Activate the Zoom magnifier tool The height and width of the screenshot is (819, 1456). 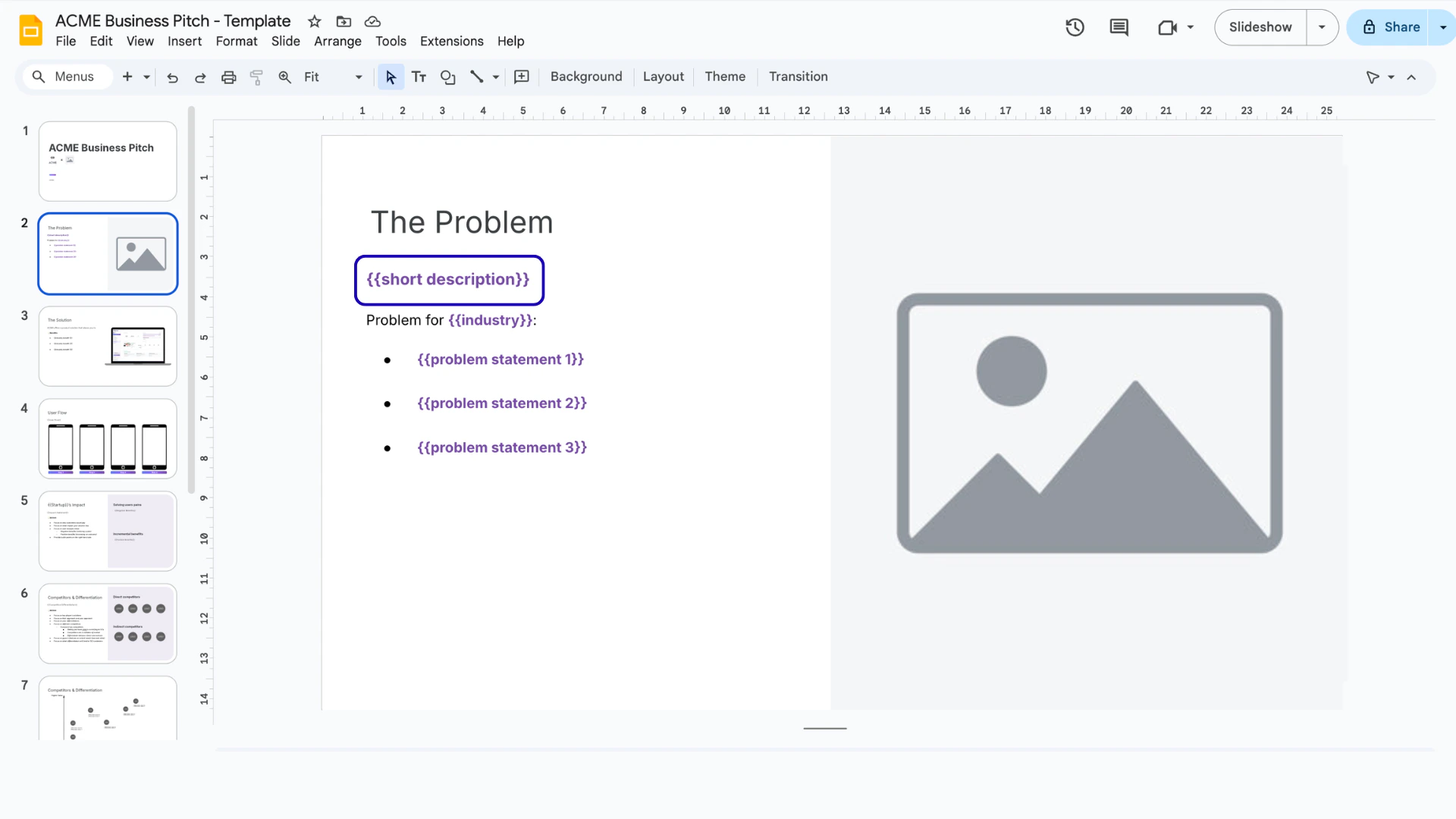pos(284,77)
